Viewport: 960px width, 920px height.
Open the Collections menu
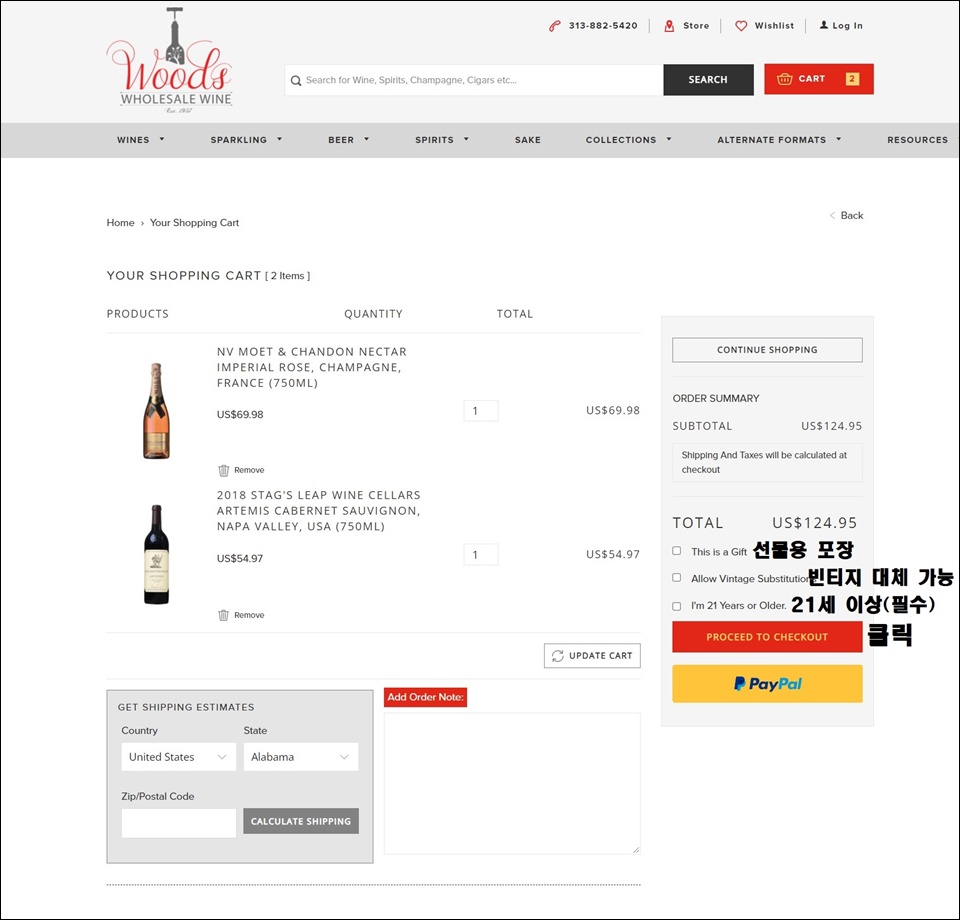pos(621,140)
